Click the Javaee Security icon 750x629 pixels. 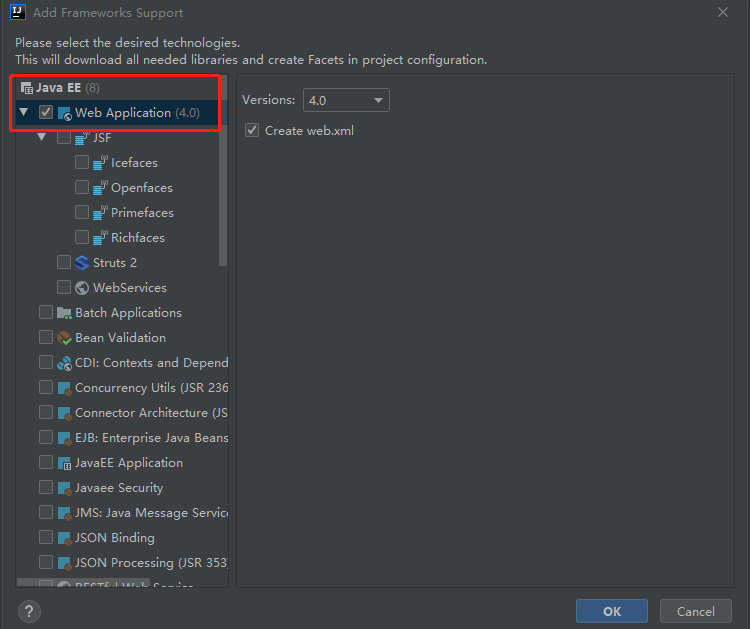(64, 488)
